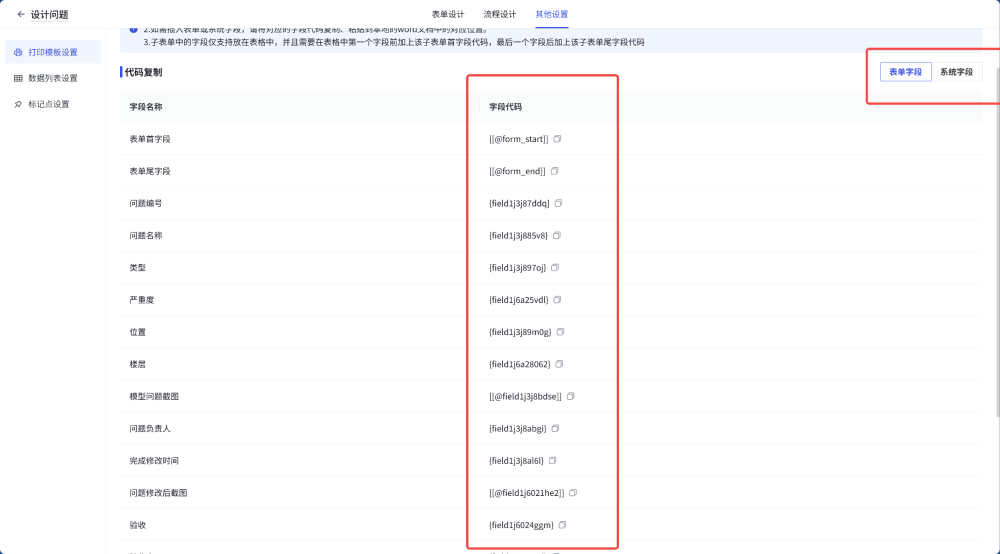The image size is (1000, 554).
Task: Click the back arrow beside 设计问题
Action: click(x=21, y=14)
